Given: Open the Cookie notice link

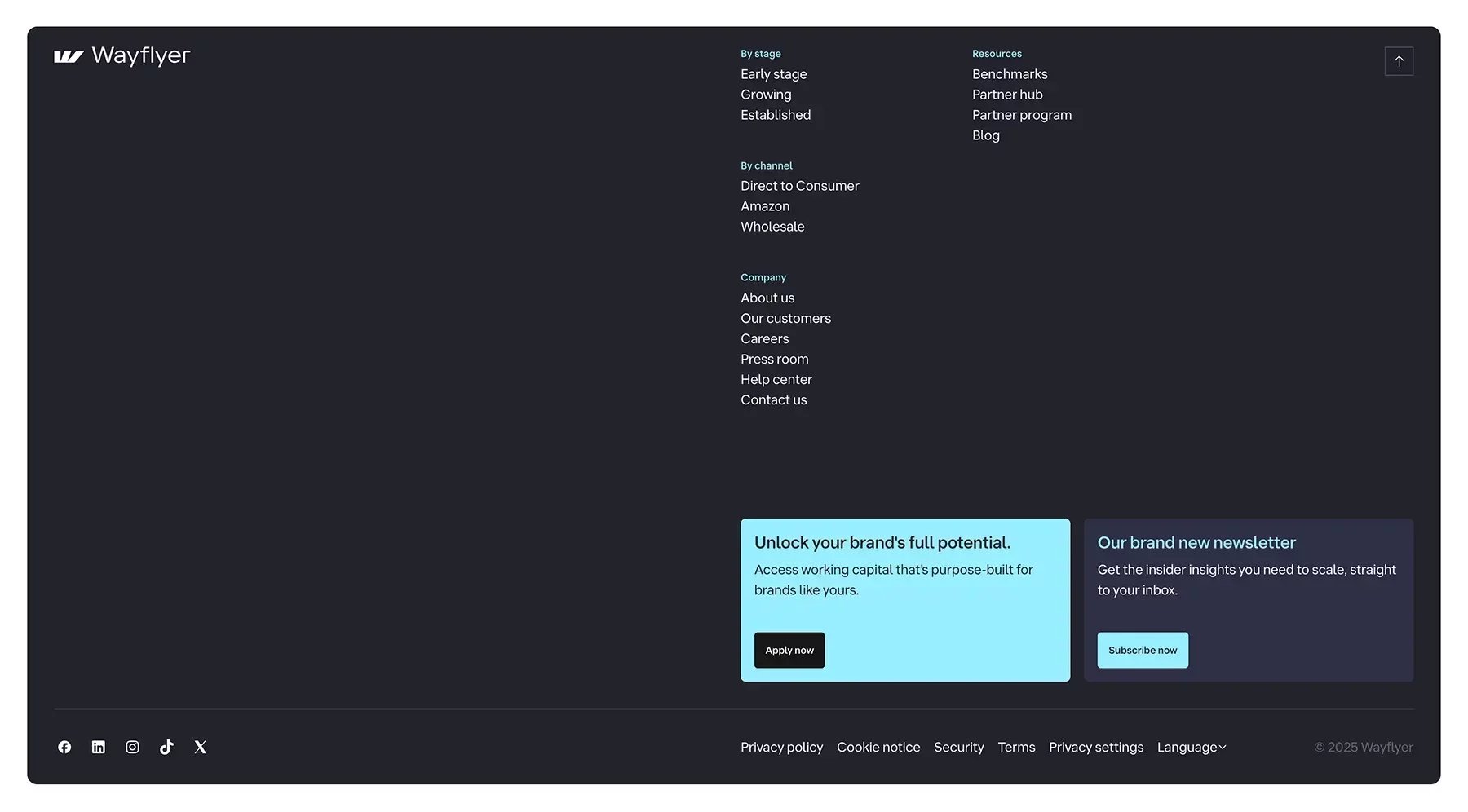Looking at the screenshot, I should point(878,747).
